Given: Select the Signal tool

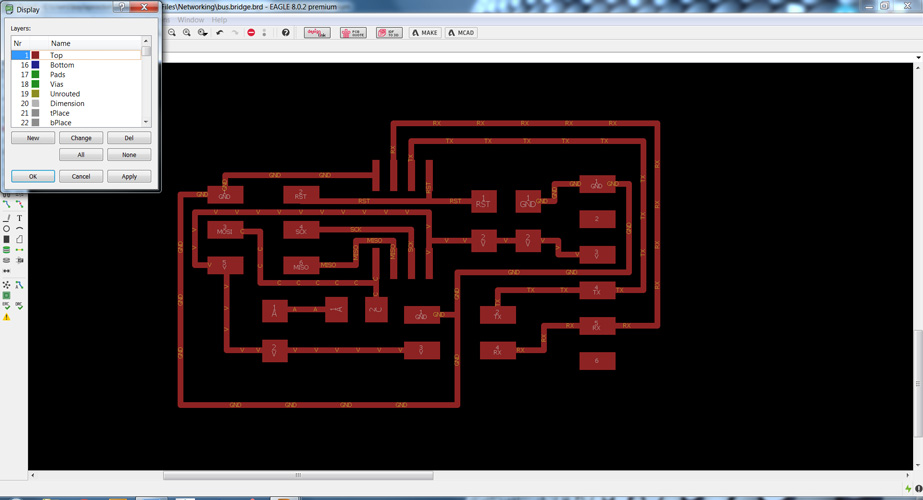Looking at the screenshot, I should click(19, 250).
